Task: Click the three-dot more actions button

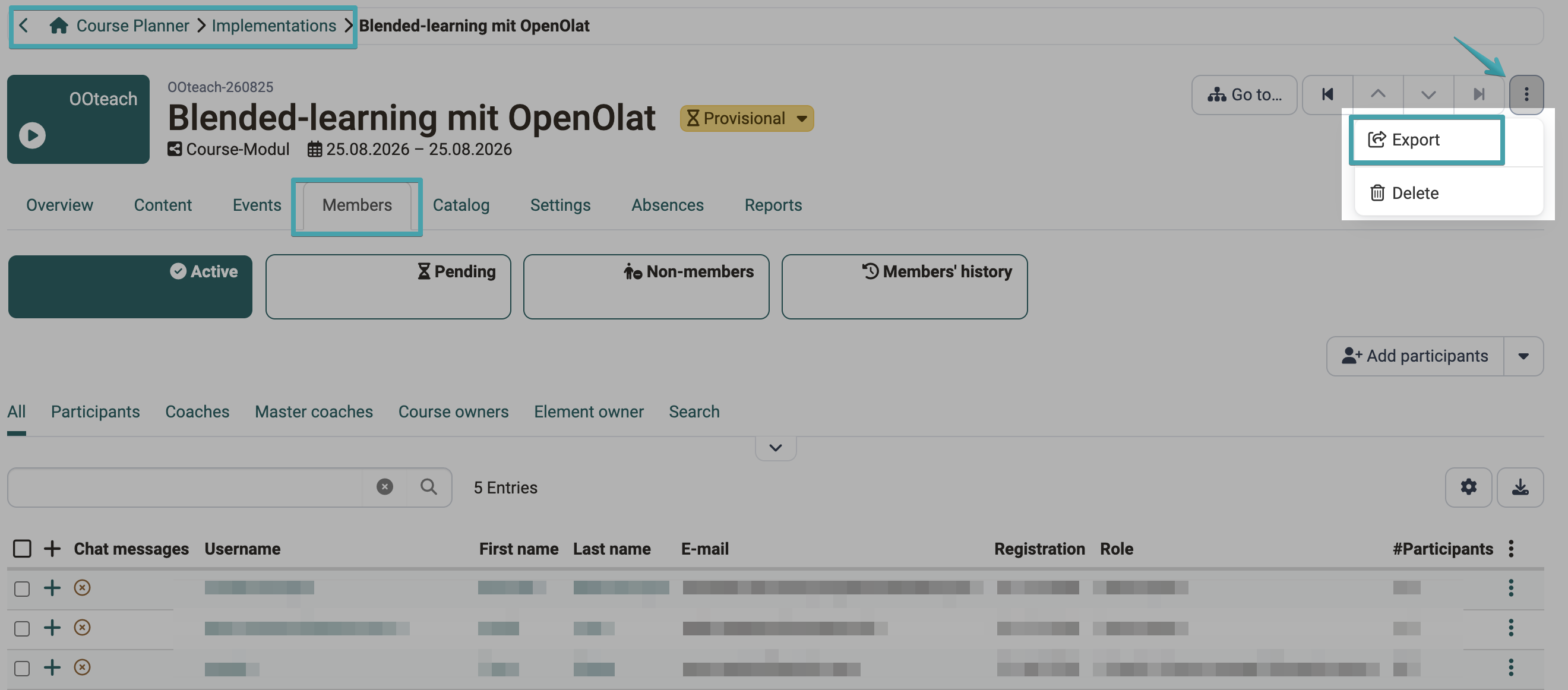Action: coord(1526,94)
